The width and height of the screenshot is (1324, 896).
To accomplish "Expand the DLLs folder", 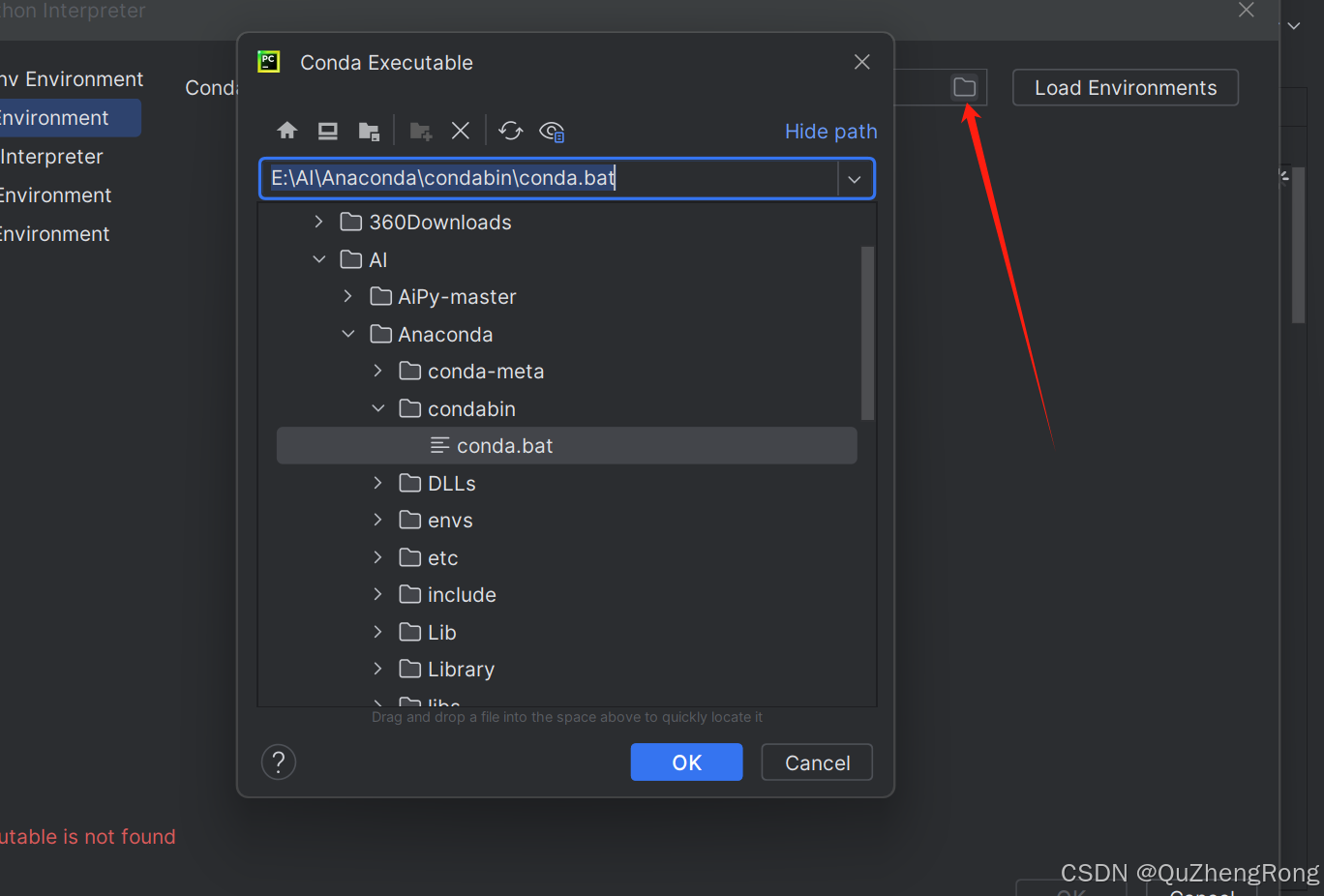I will click(377, 483).
